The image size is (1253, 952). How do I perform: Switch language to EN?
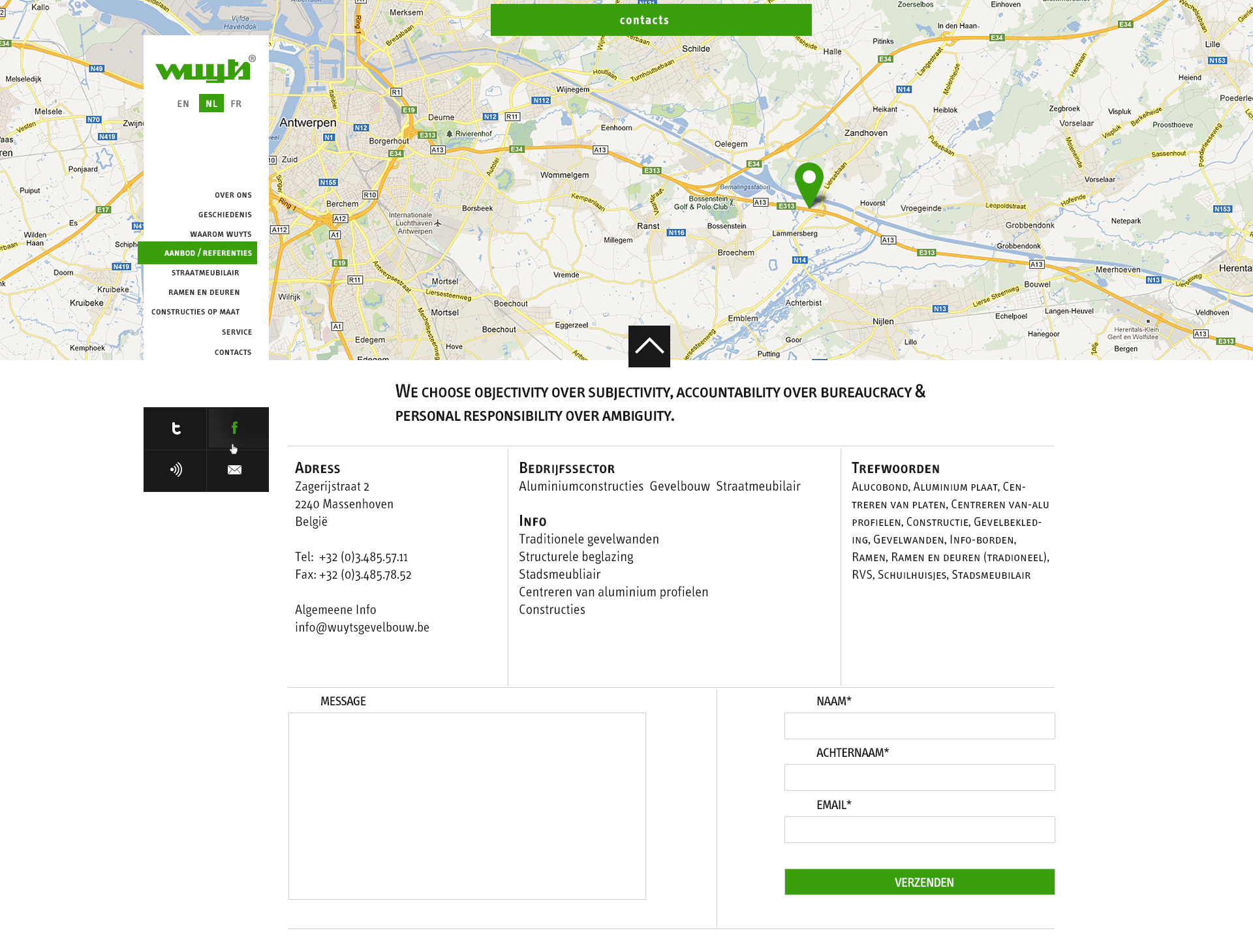tap(183, 104)
